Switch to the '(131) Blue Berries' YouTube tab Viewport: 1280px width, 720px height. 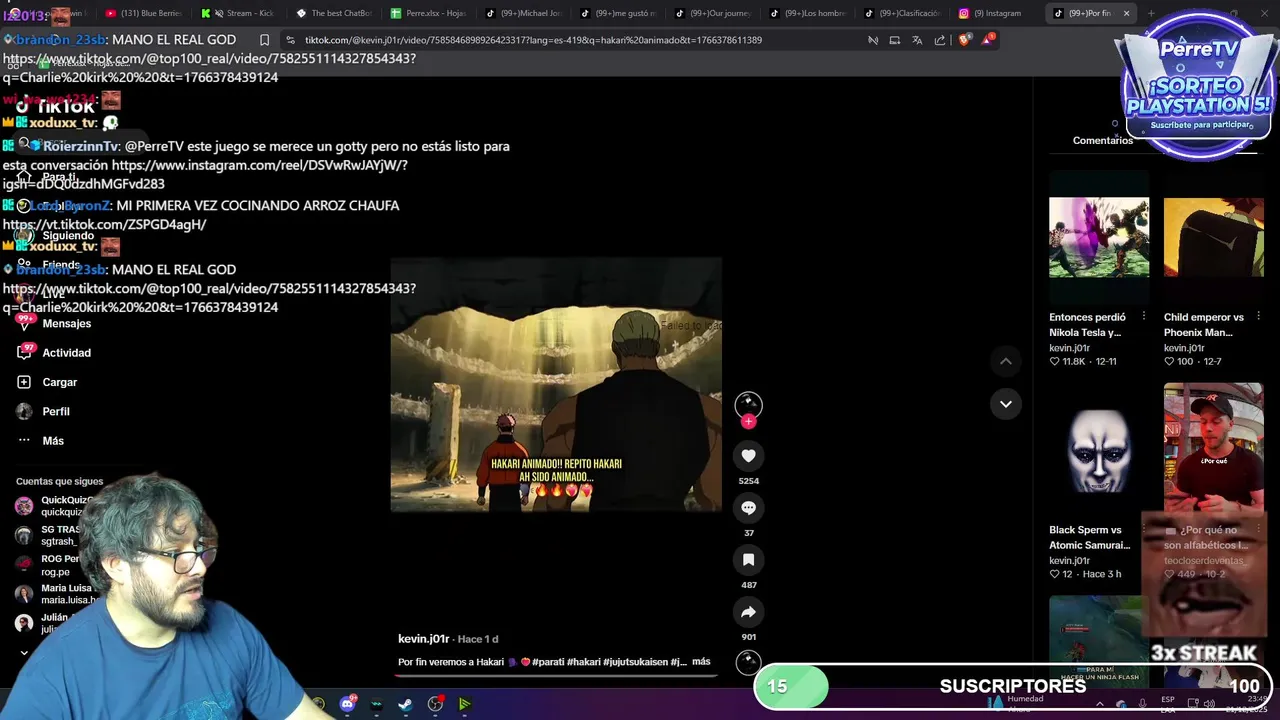click(143, 13)
